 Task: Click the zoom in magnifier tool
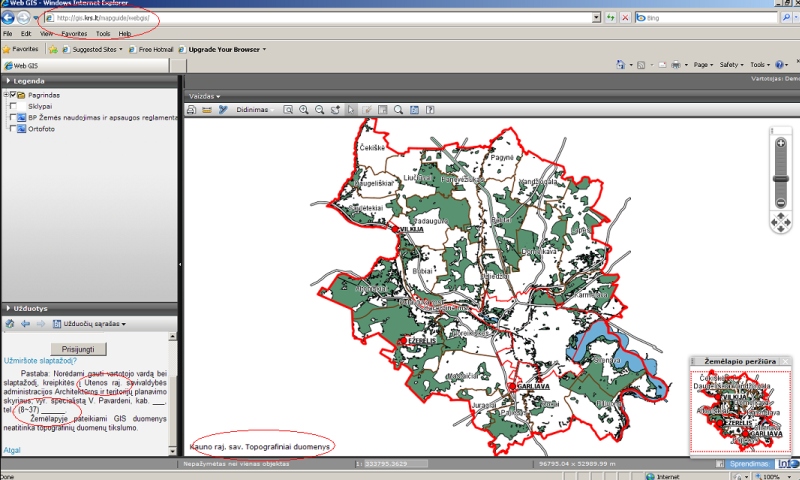(304, 110)
